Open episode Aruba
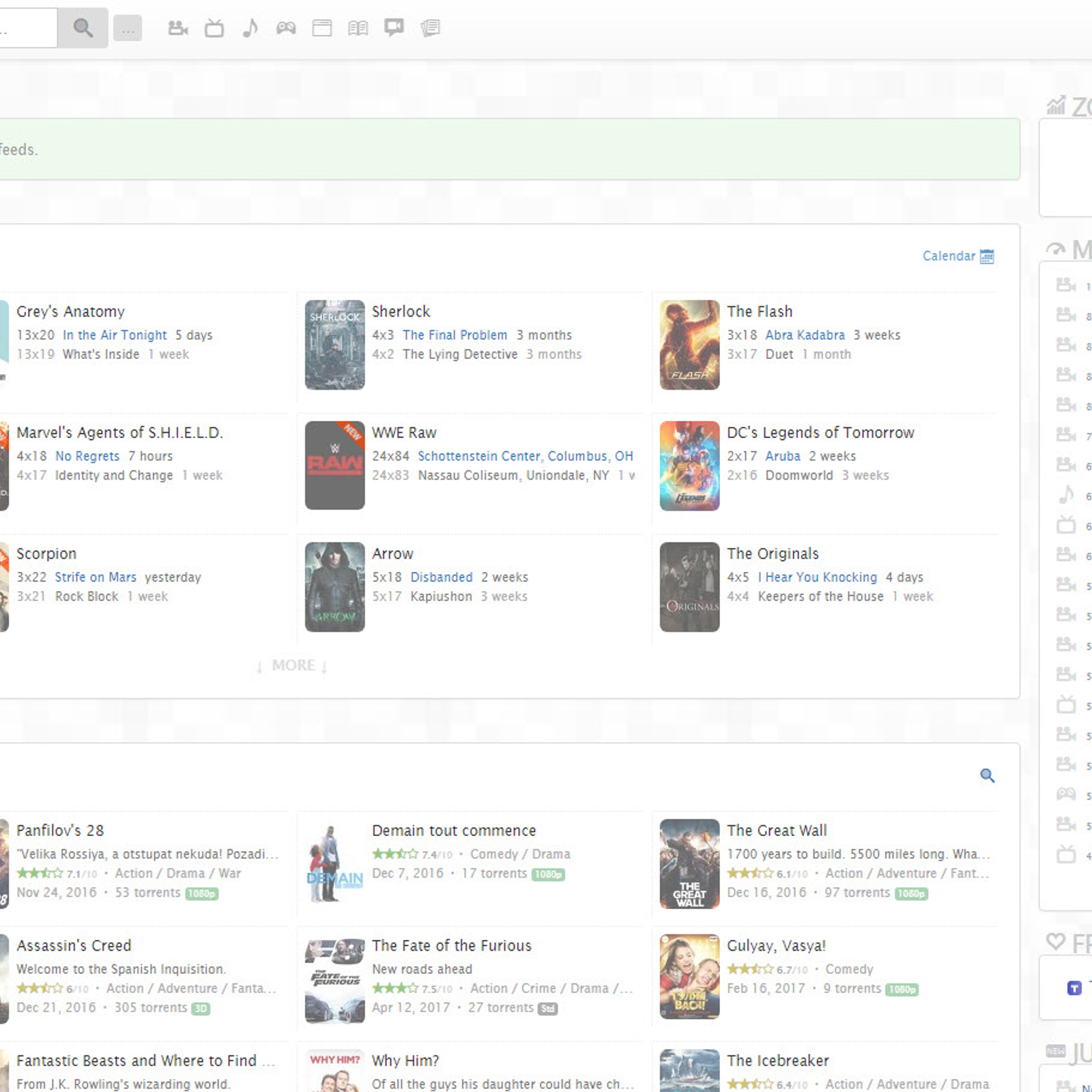 point(782,456)
